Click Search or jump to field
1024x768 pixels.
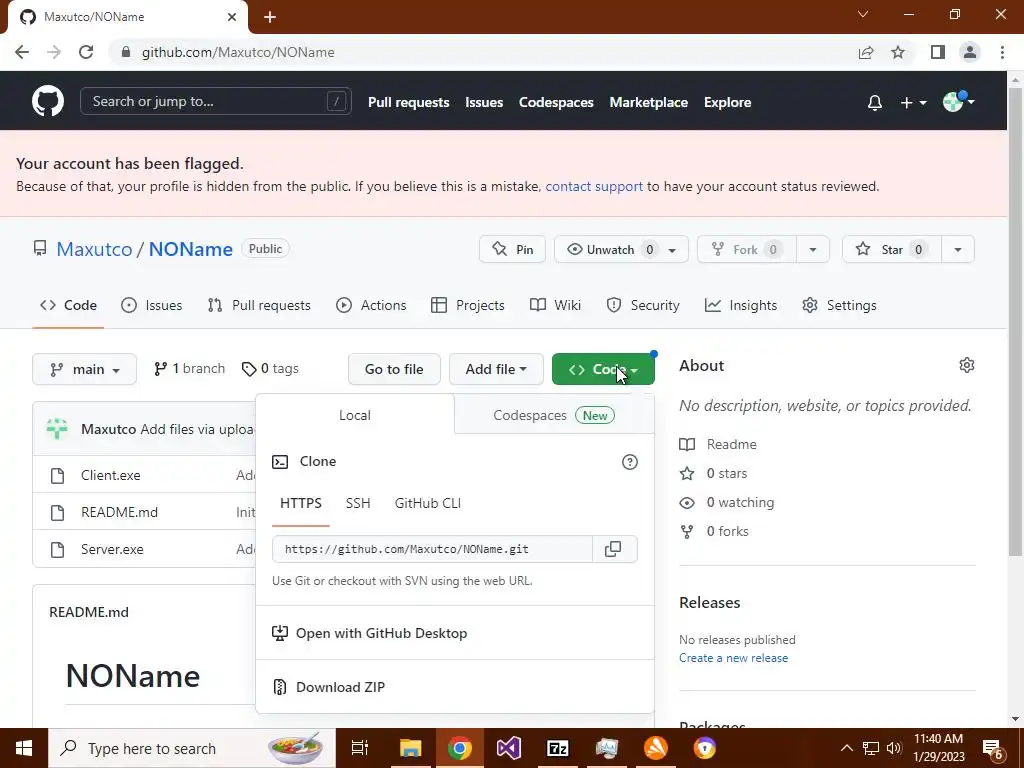pyautogui.click(x=216, y=101)
